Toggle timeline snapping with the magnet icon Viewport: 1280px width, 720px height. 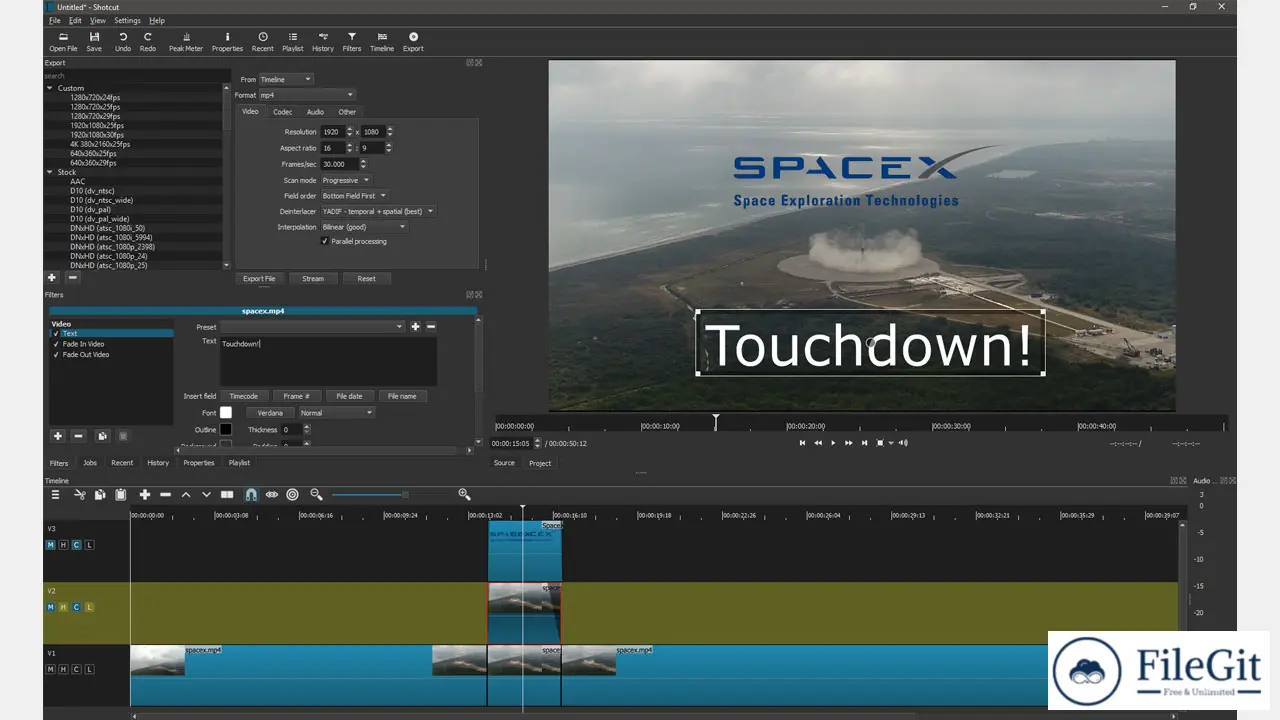click(x=251, y=494)
